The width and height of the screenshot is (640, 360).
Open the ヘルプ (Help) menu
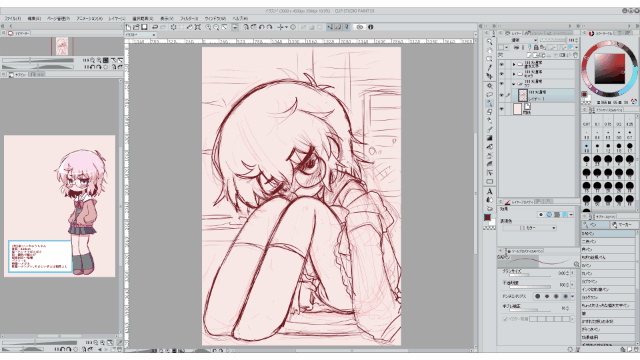coord(240,18)
